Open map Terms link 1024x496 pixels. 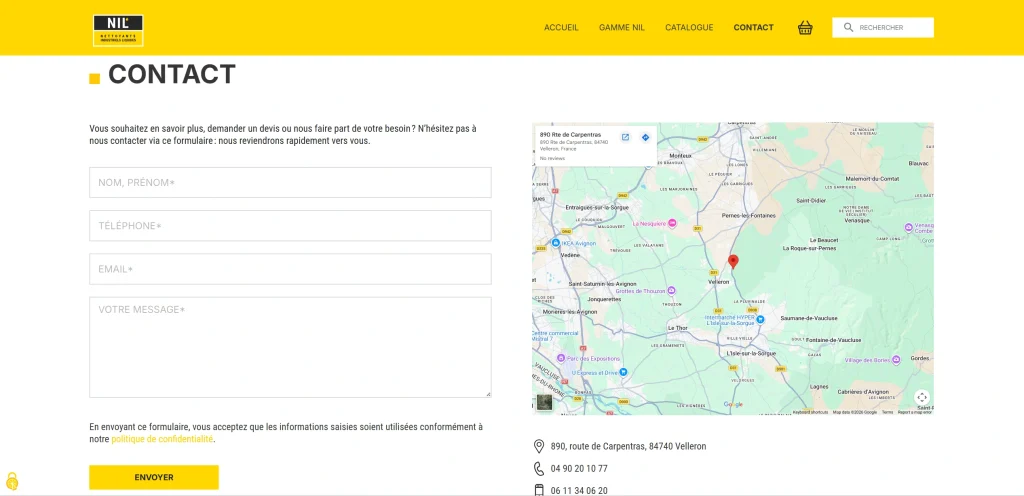(x=888, y=412)
